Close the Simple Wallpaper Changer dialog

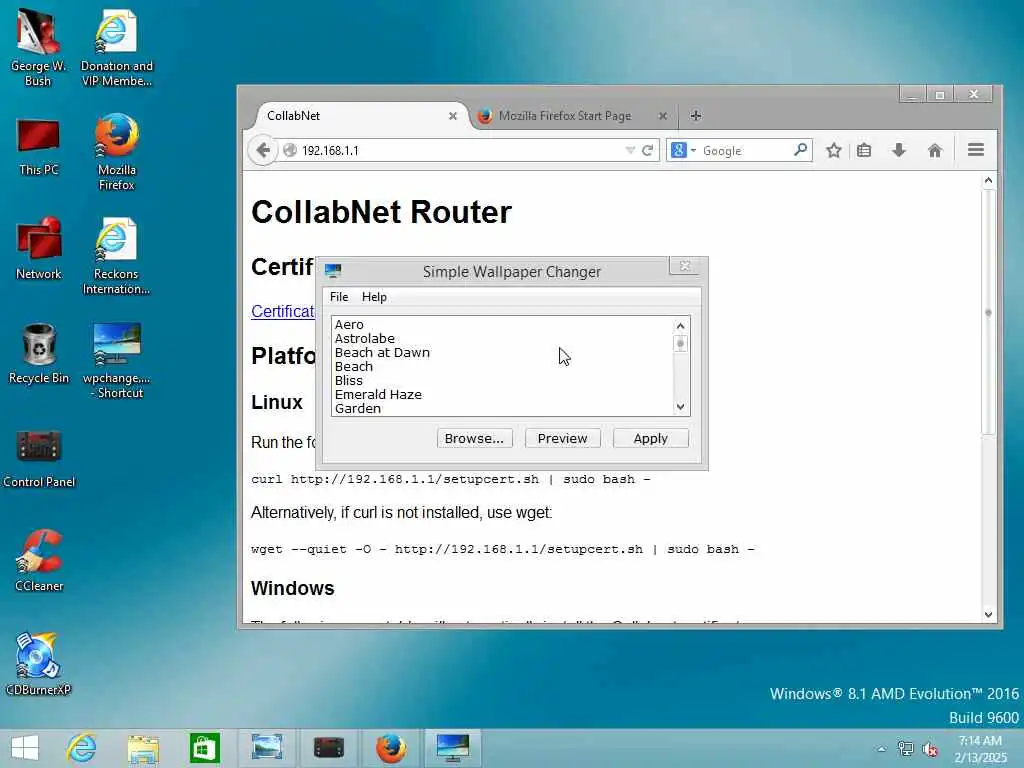(x=684, y=266)
